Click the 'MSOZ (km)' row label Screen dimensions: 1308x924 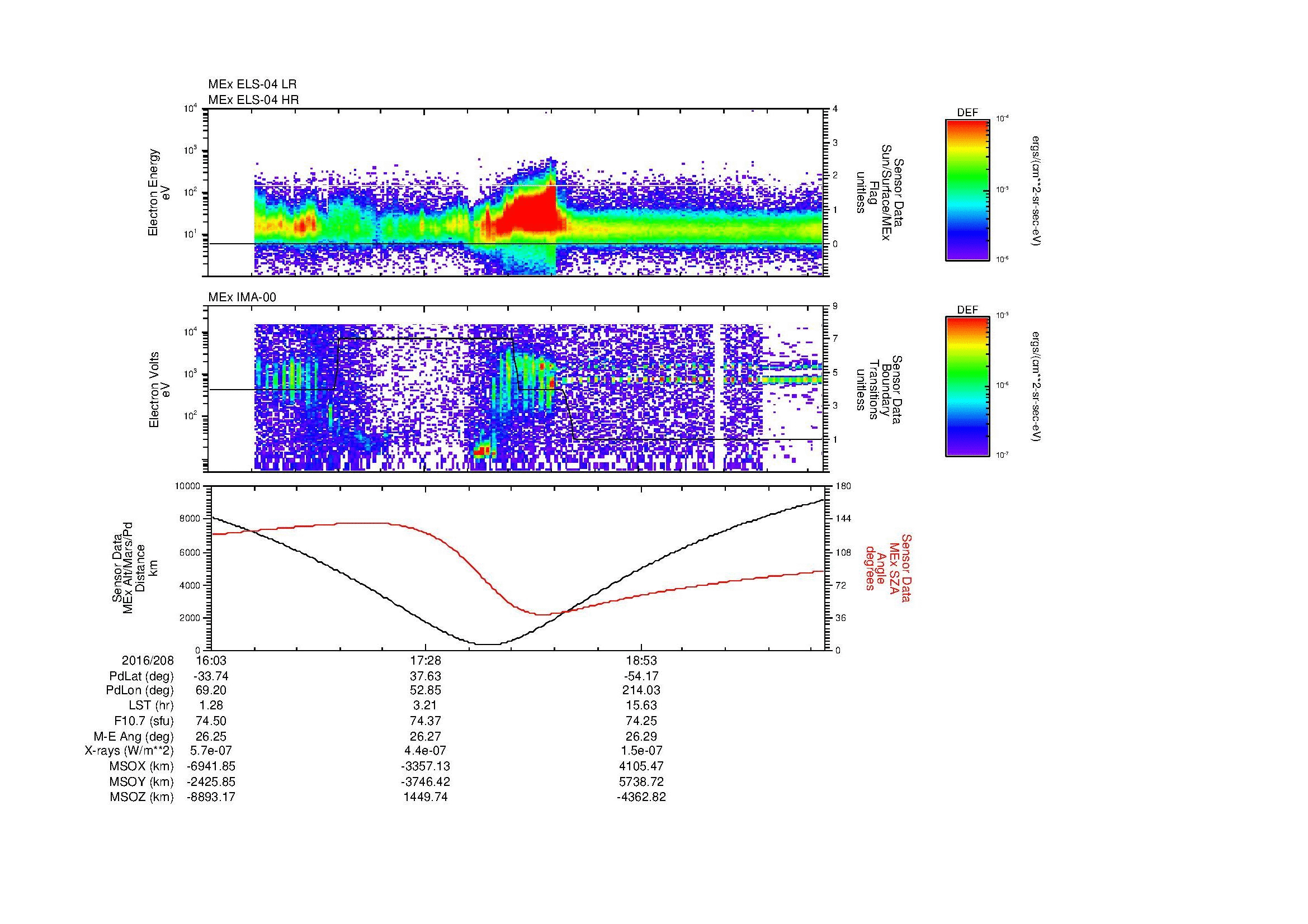click(x=141, y=797)
